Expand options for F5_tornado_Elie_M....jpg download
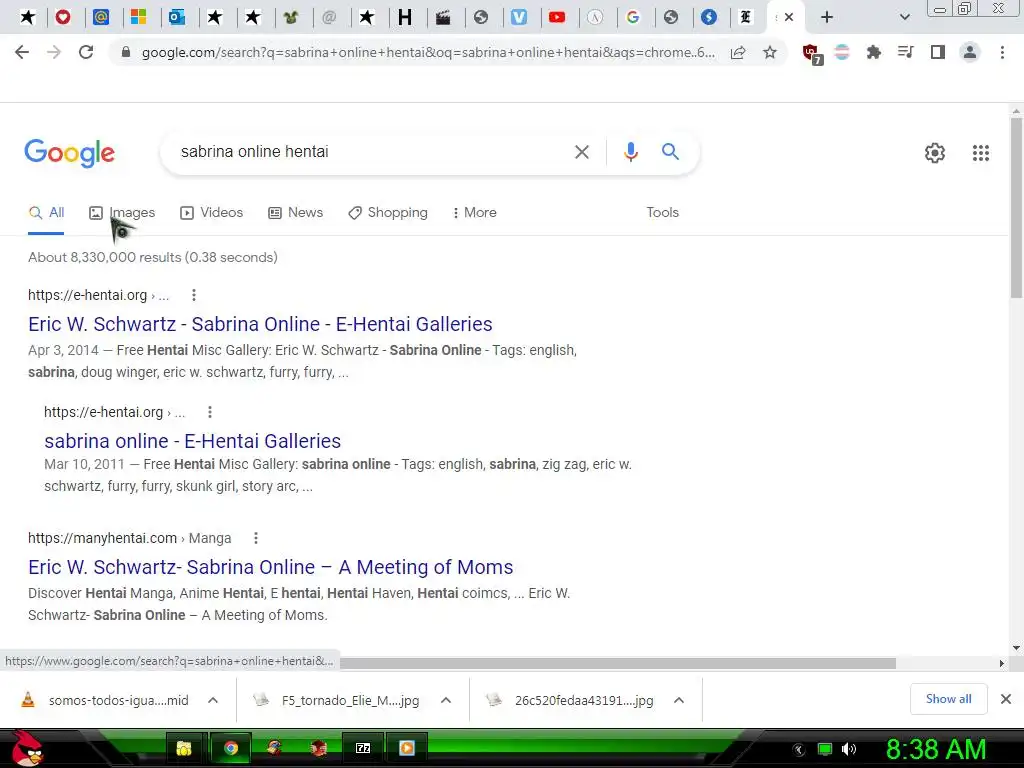Image resolution: width=1024 pixels, height=768 pixels. point(446,700)
